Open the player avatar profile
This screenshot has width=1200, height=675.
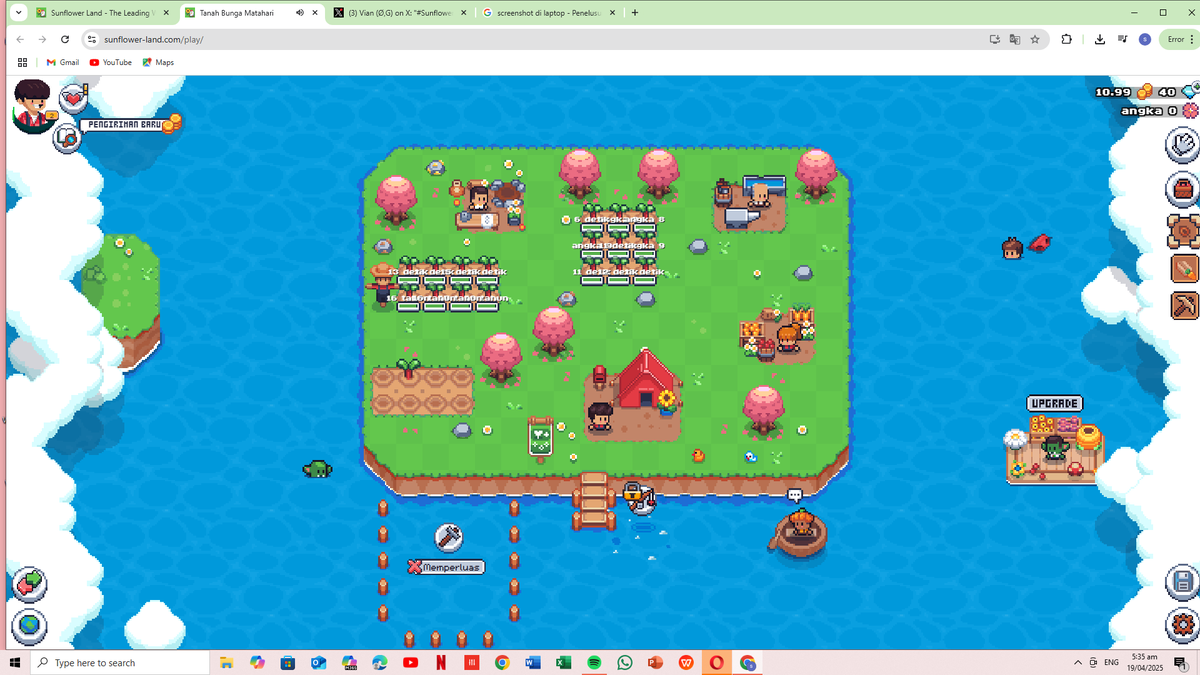click(33, 107)
